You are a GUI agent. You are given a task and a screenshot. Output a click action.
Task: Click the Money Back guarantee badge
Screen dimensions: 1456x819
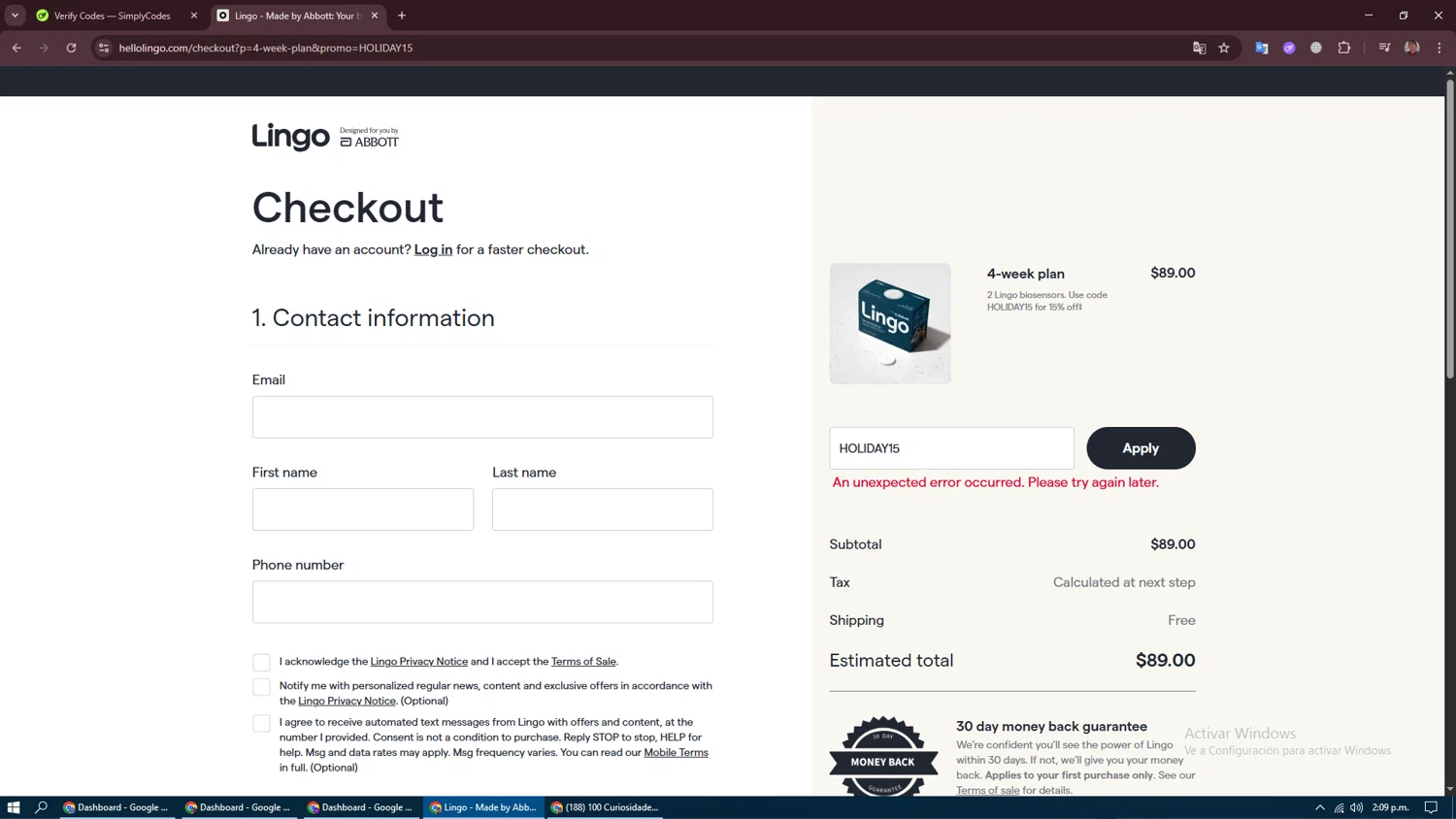(x=883, y=757)
